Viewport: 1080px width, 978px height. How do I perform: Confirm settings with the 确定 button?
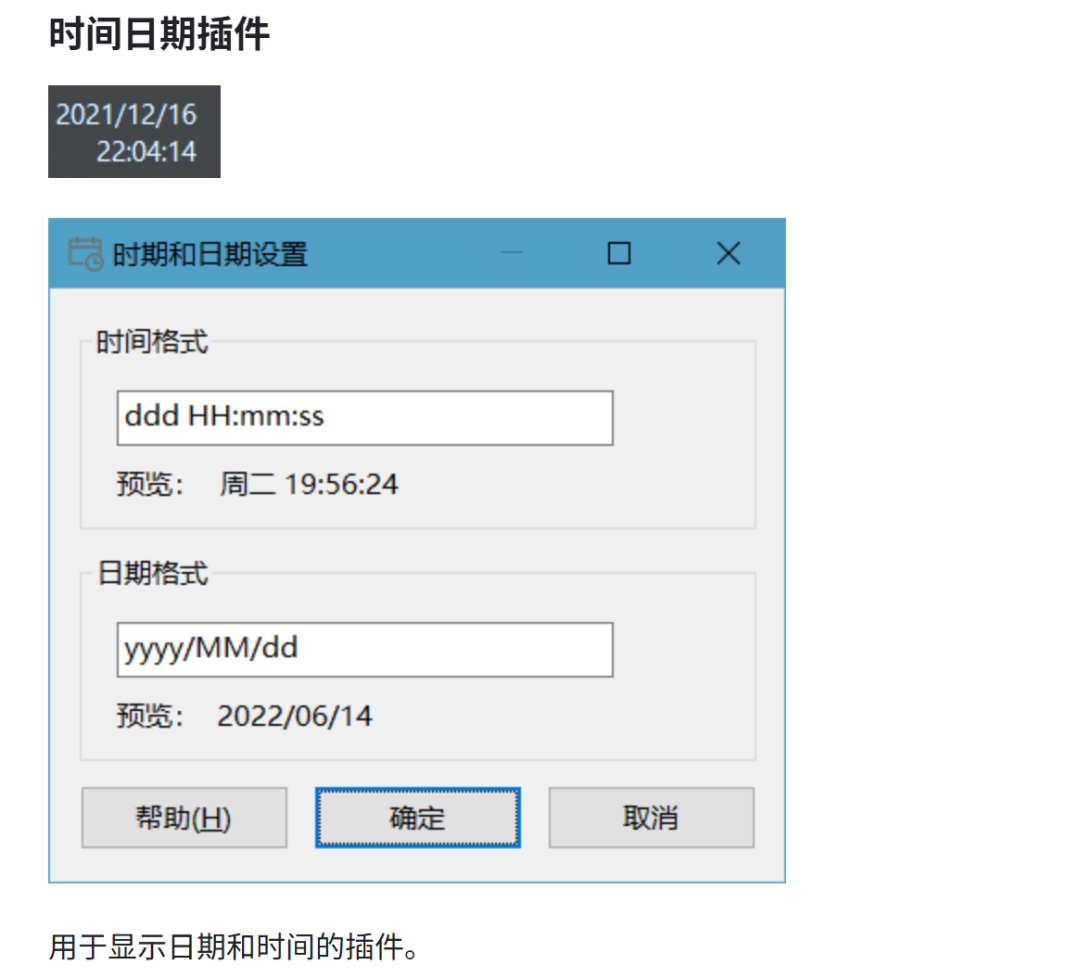(x=417, y=818)
